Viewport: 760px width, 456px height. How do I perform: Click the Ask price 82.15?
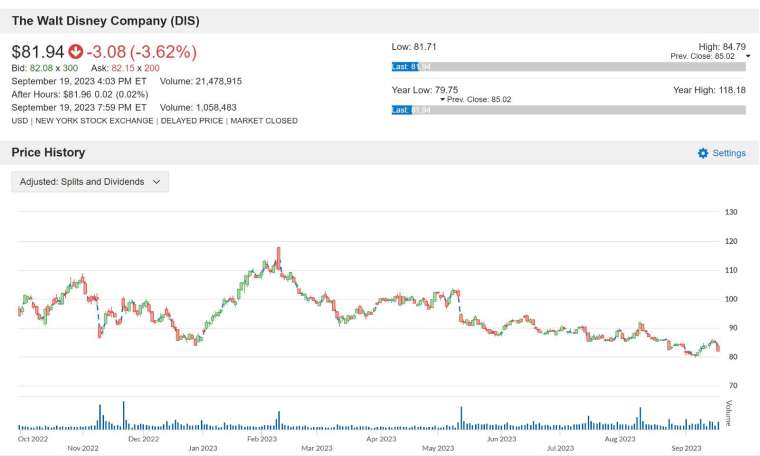tap(123, 68)
